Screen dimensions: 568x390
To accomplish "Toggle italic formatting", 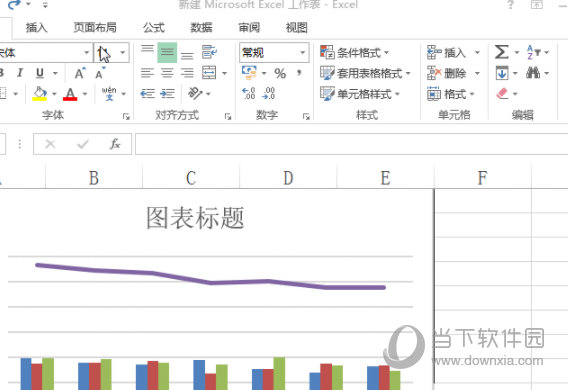I will pyautogui.click(x=20, y=73).
